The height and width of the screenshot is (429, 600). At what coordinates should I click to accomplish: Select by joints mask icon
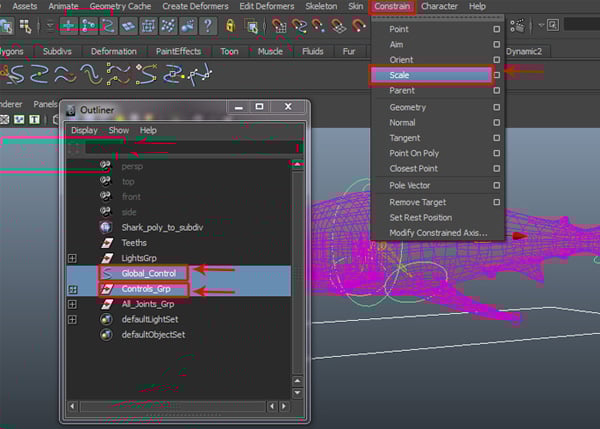coord(88,26)
